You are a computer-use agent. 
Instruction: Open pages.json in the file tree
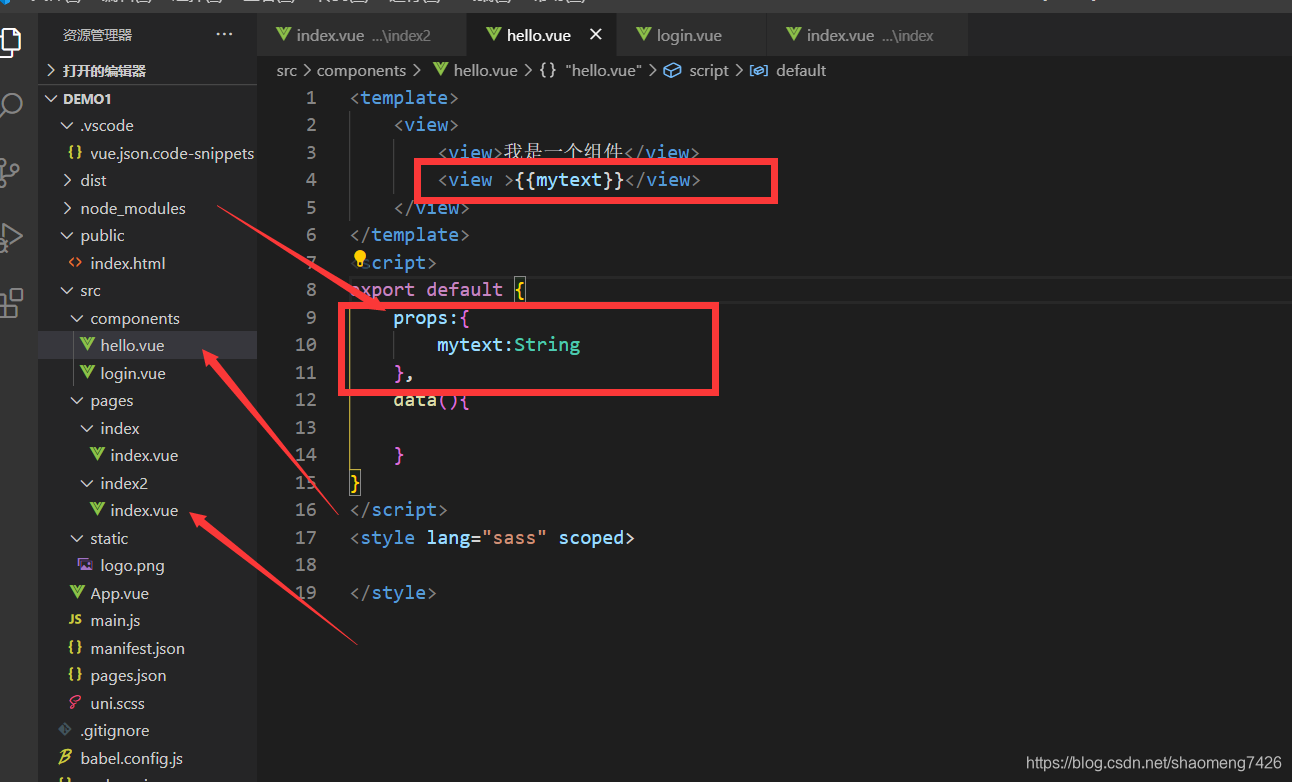click(x=147, y=676)
